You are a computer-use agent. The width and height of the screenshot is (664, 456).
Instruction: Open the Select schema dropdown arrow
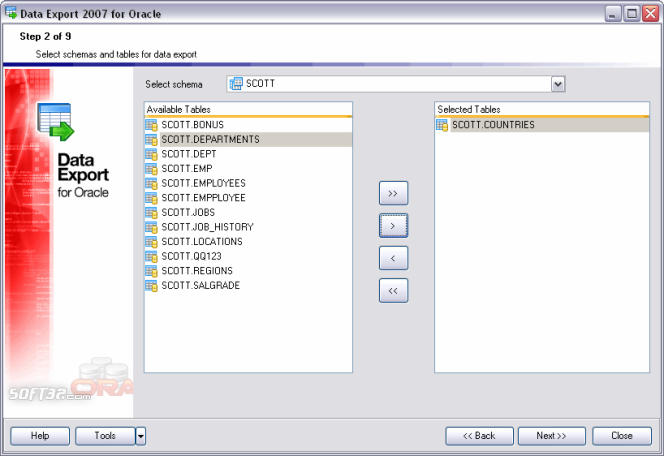[558, 84]
